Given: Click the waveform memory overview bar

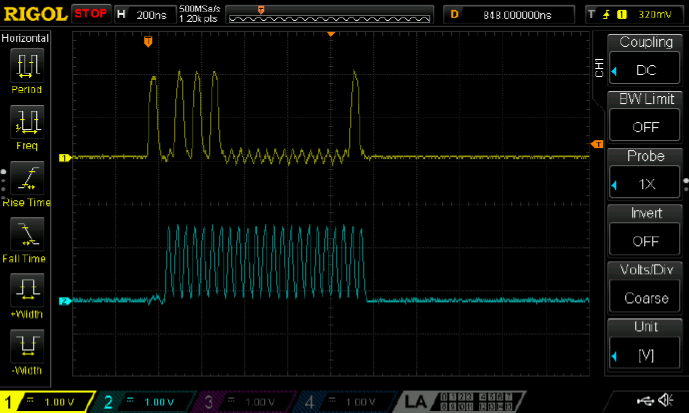Looking at the screenshot, I should (x=330, y=14).
